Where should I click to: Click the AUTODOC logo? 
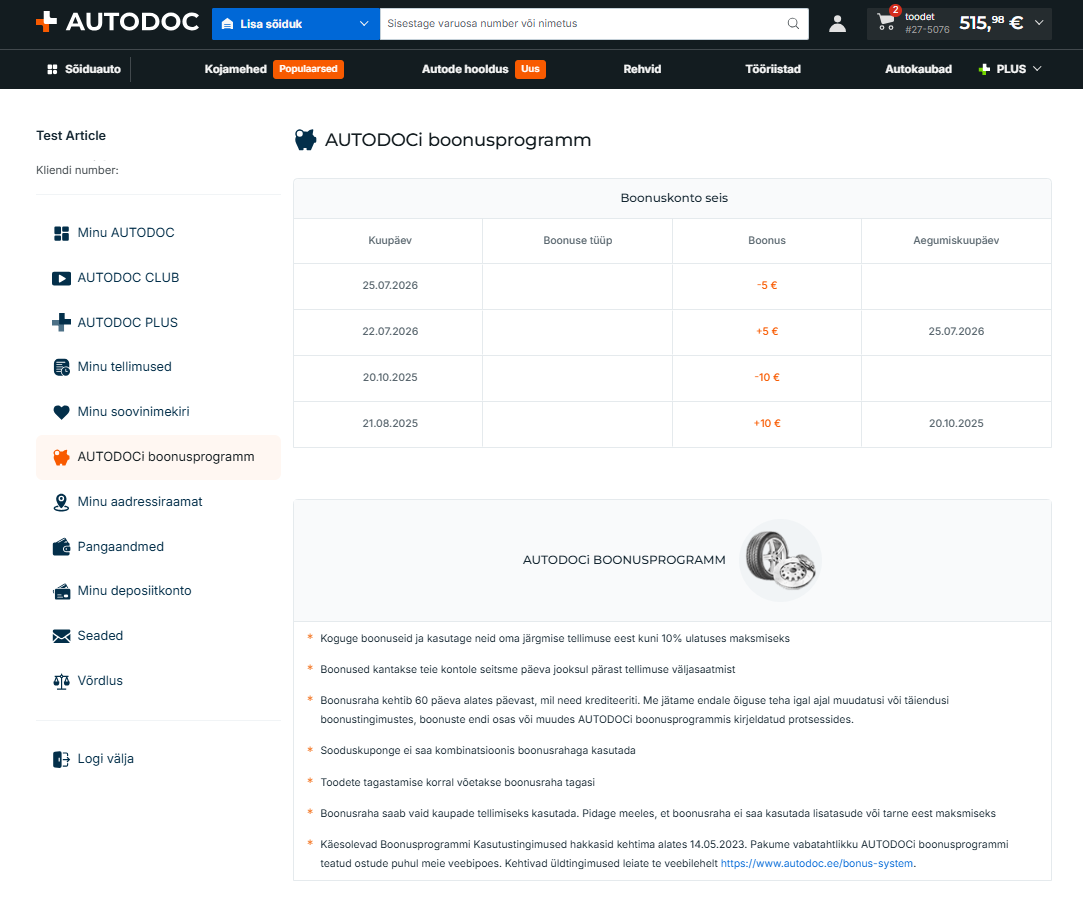(x=117, y=22)
